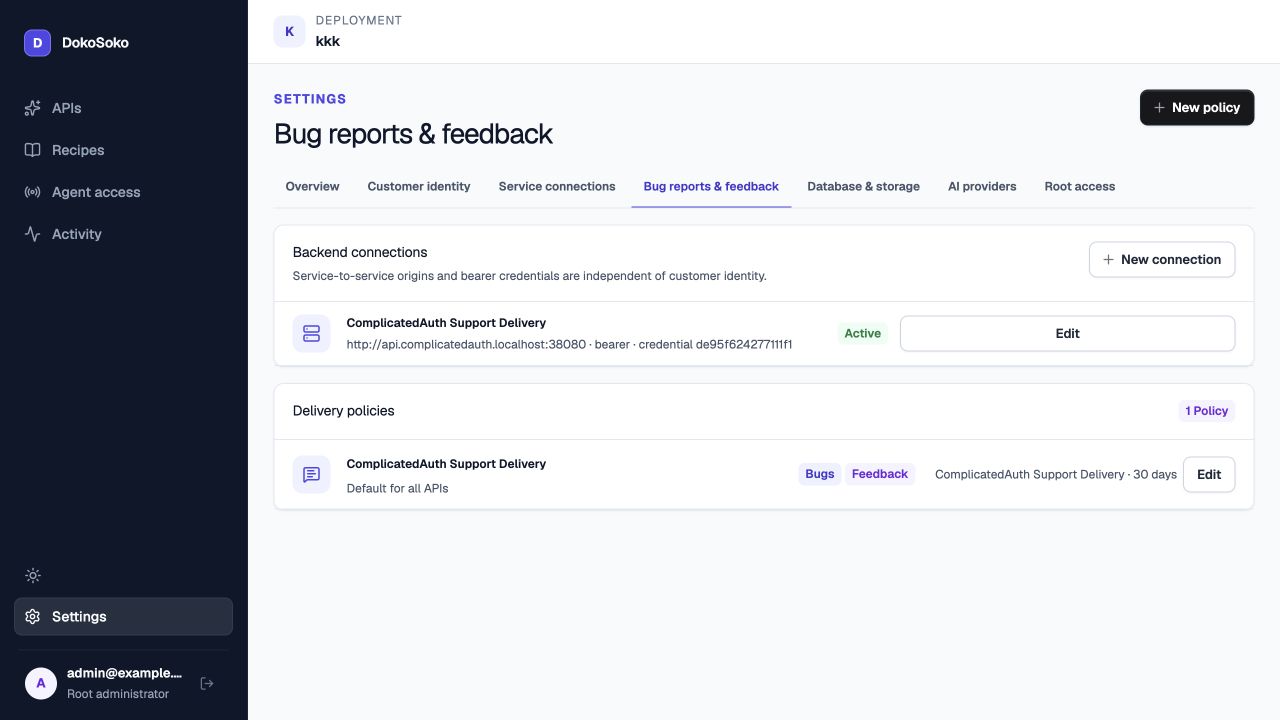The height and width of the screenshot is (720, 1280).
Task: Click the Recipes book icon
Action: [x=32, y=150]
